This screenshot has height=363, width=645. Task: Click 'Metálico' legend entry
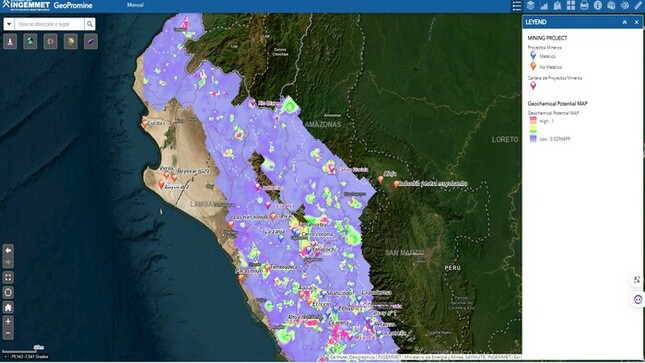pyautogui.click(x=548, y=56)
